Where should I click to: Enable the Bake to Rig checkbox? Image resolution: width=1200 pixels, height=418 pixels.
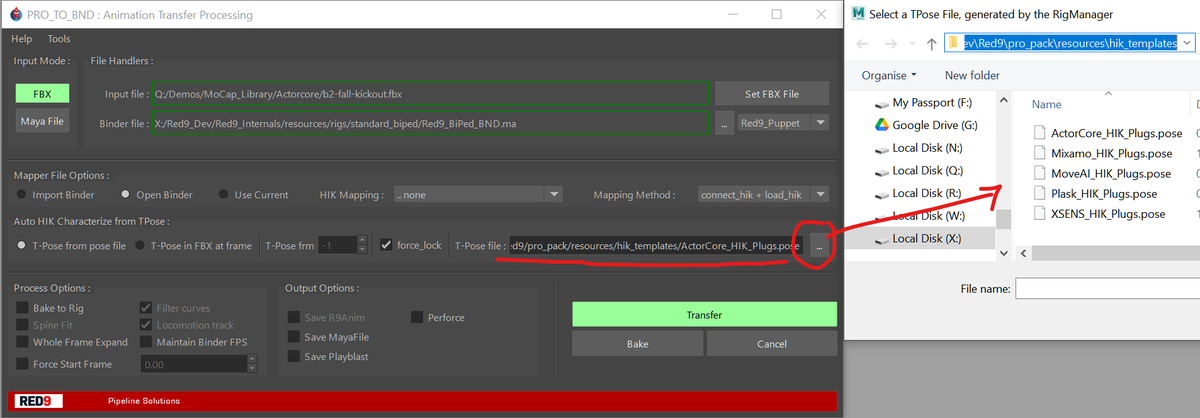pos(22,308)
